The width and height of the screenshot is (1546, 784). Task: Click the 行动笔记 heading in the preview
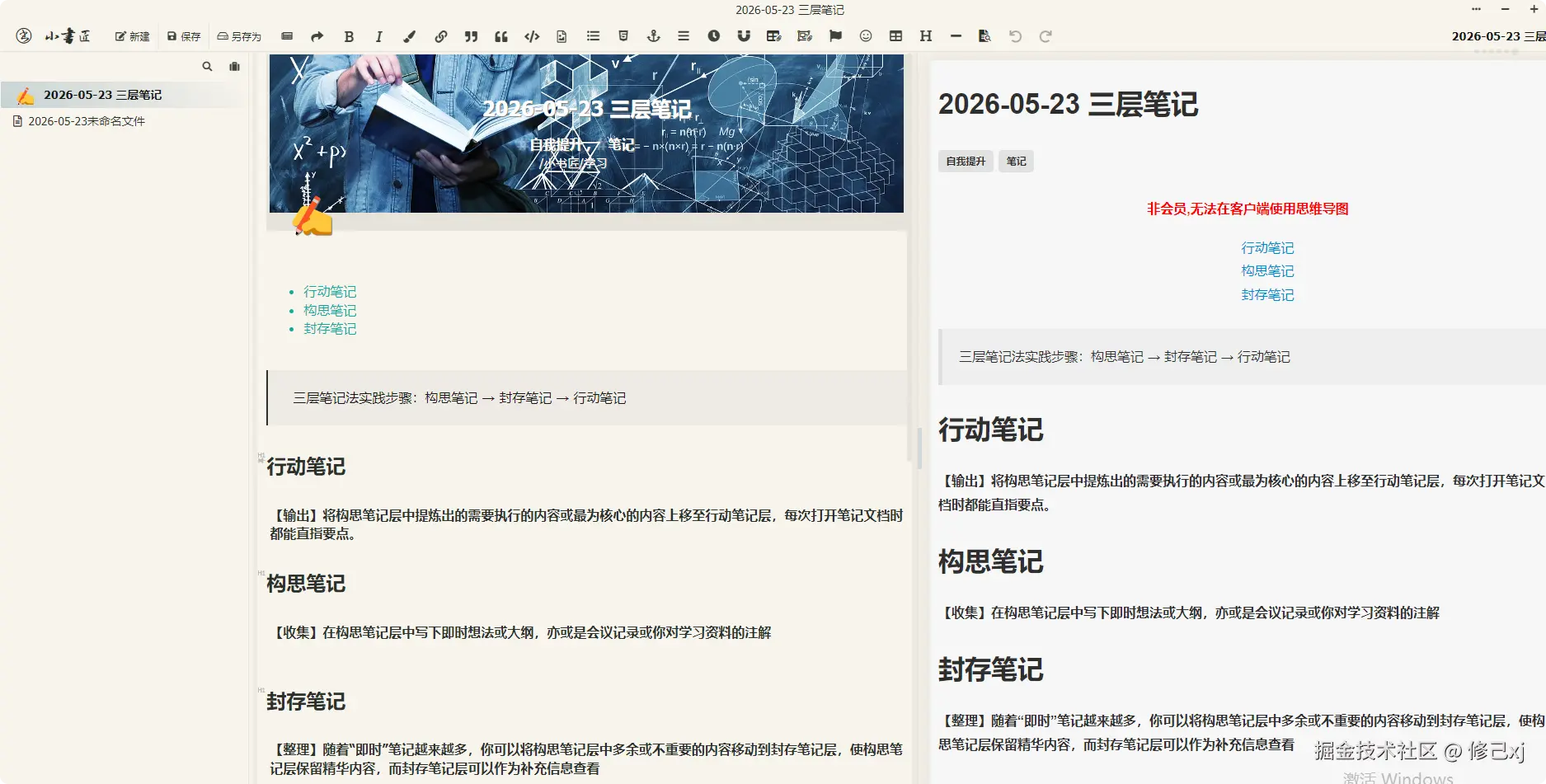point(990,430)
